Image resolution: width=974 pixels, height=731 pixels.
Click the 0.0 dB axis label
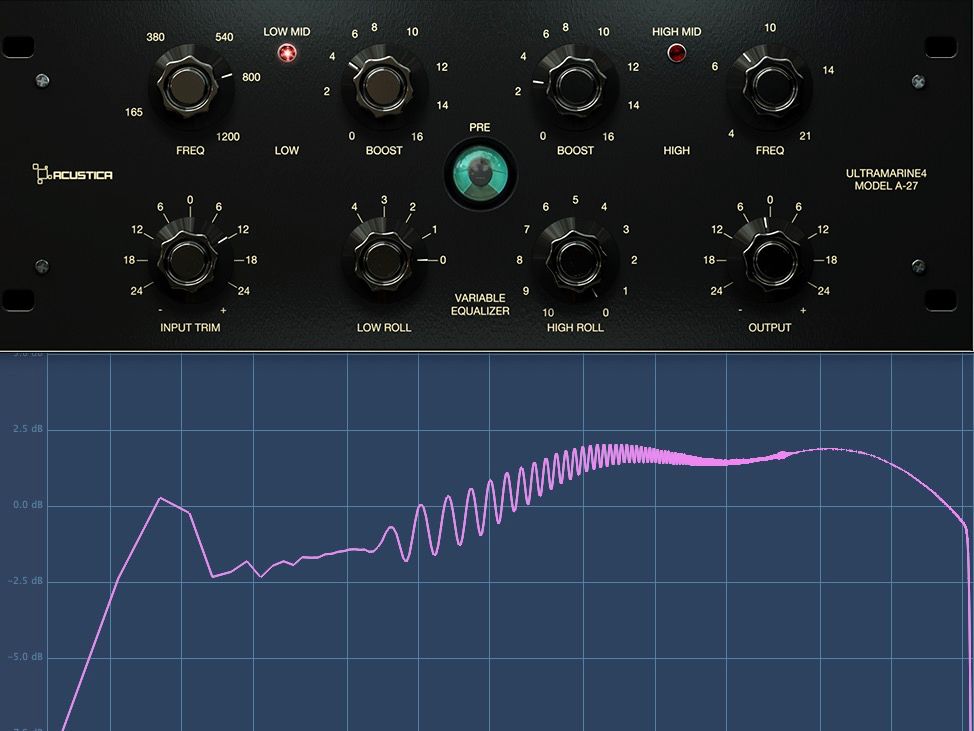click(28, 505)
